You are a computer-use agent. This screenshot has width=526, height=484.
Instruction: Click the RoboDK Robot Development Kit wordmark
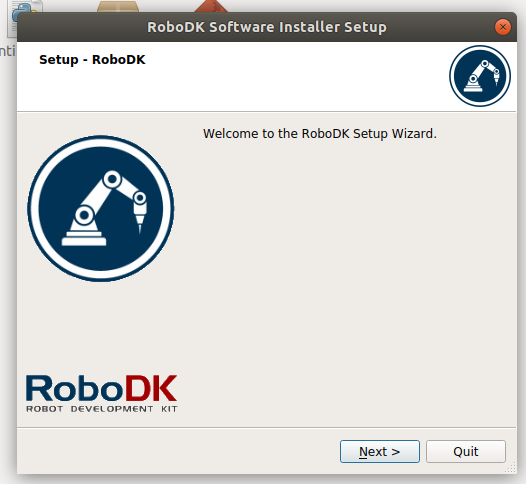click(102, 393)
